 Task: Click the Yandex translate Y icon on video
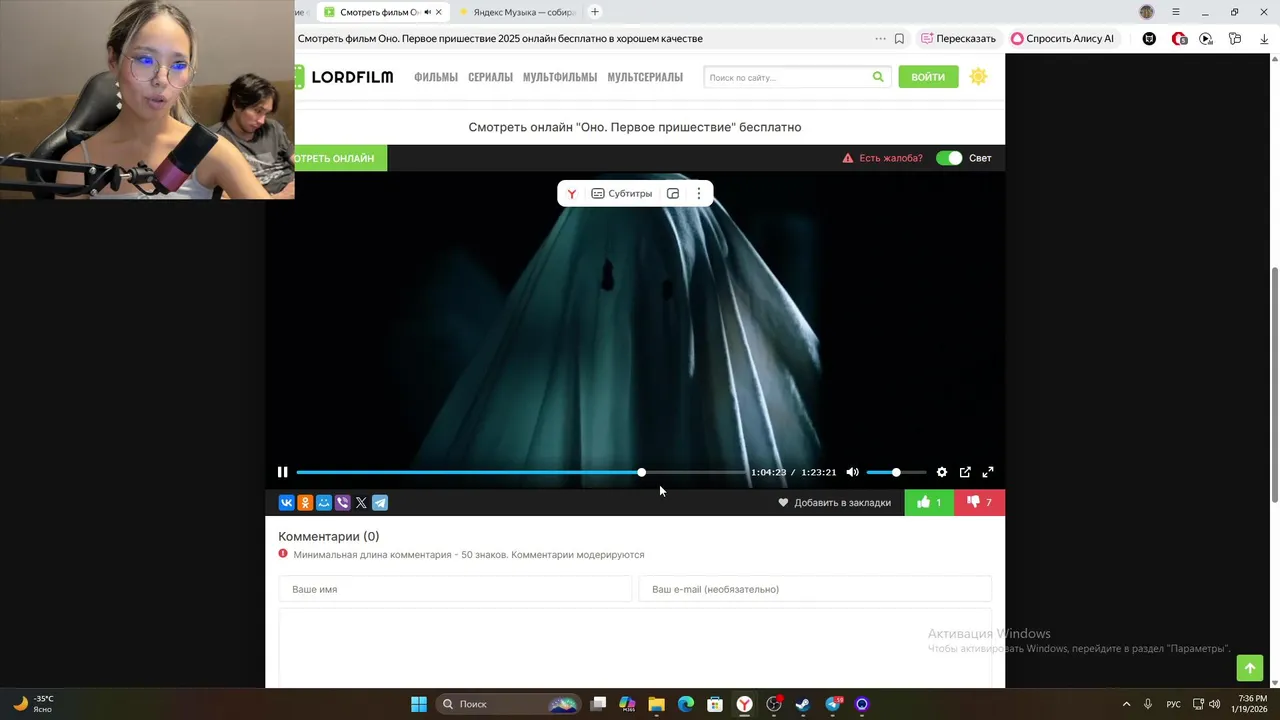click(571, 194)
